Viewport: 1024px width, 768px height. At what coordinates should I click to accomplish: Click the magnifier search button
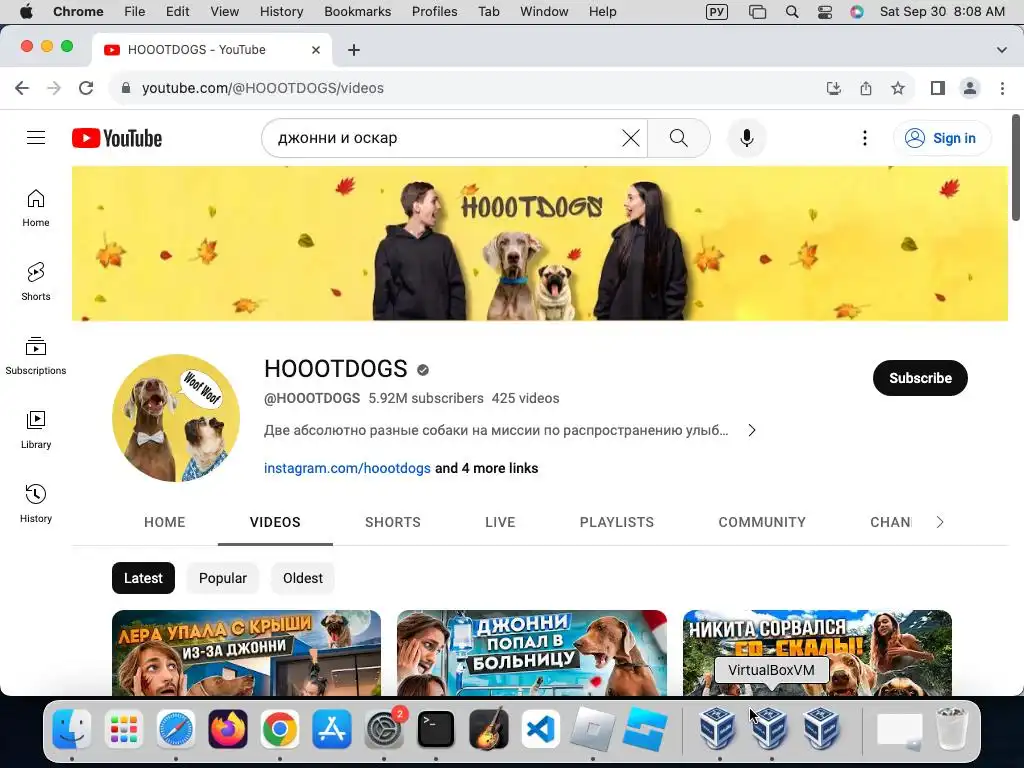679,138
